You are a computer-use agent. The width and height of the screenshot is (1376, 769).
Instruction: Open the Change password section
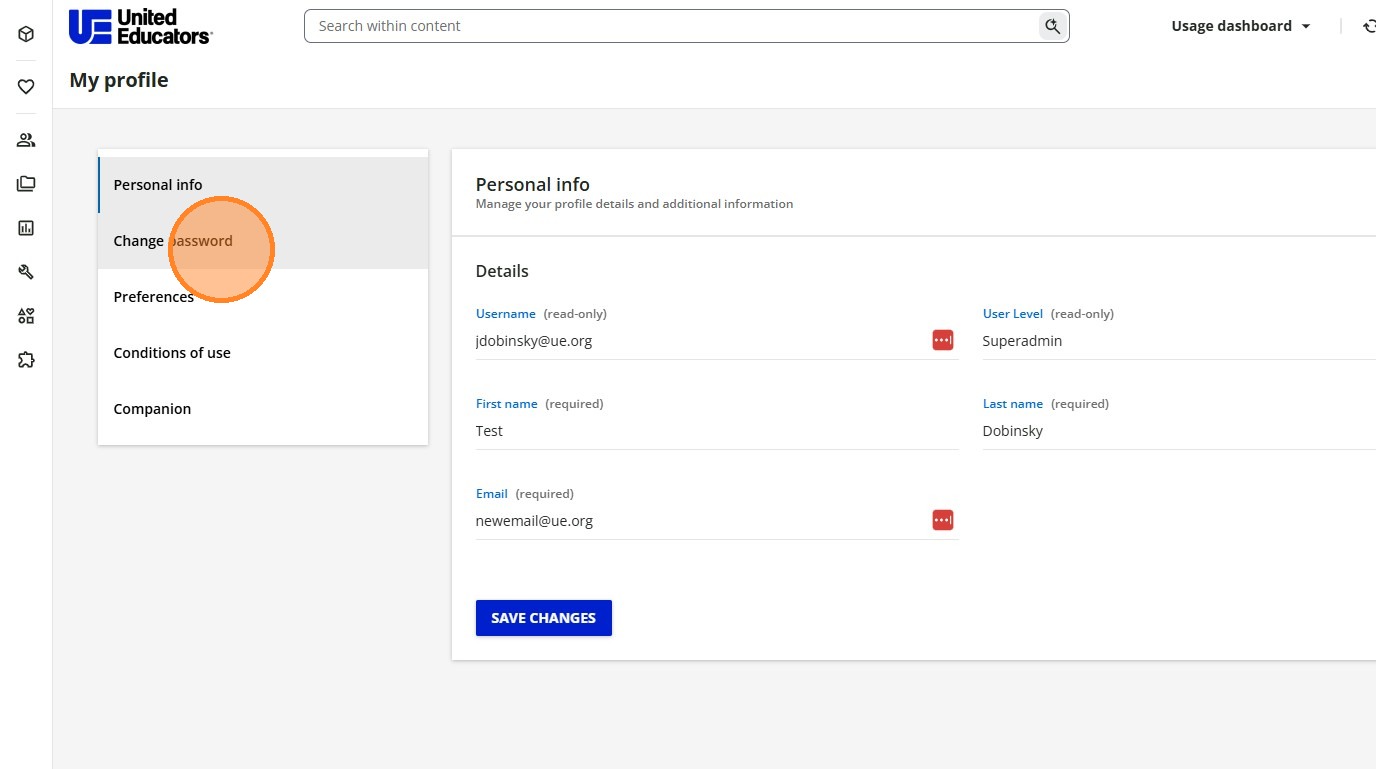263,241
